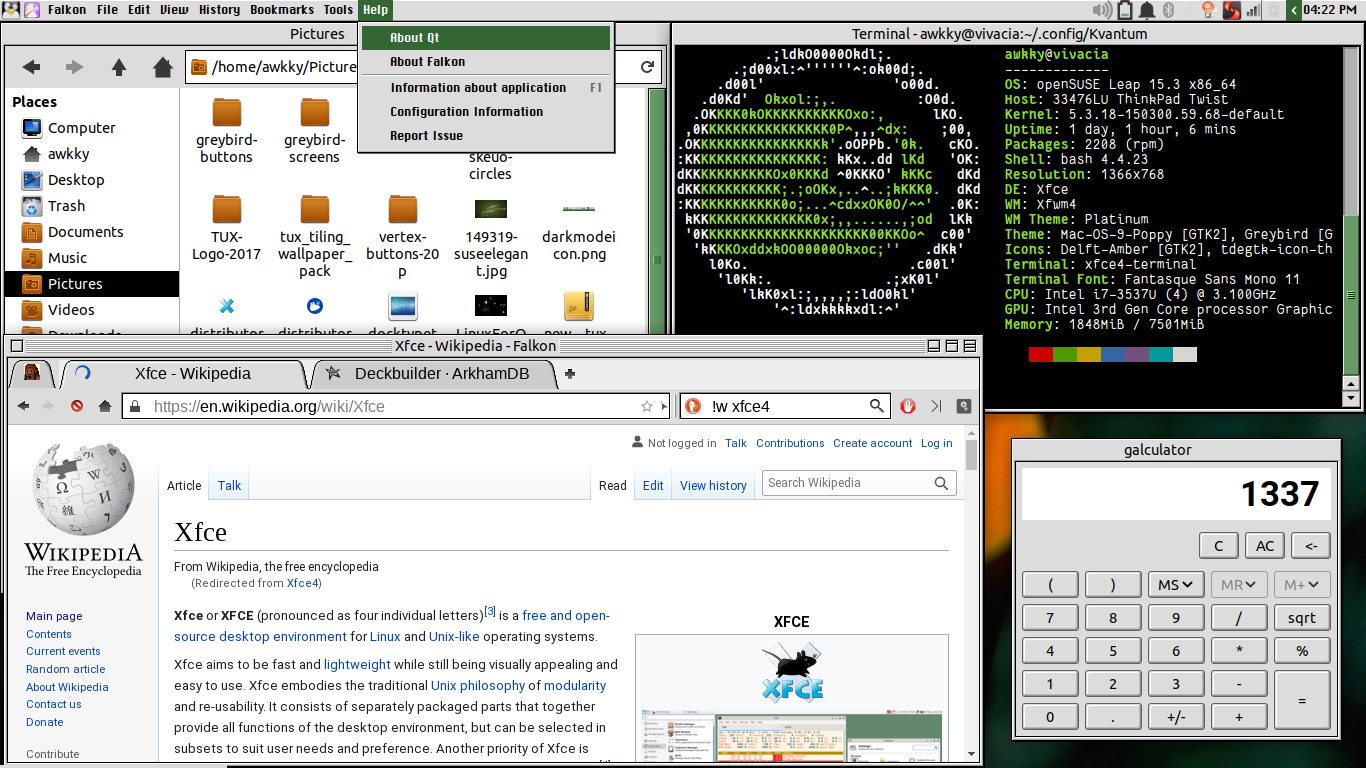Screen dimensions: 1366x768
Task: Open the History menu in menu bar
Action: pyautogui.click(x=219, y=10)
